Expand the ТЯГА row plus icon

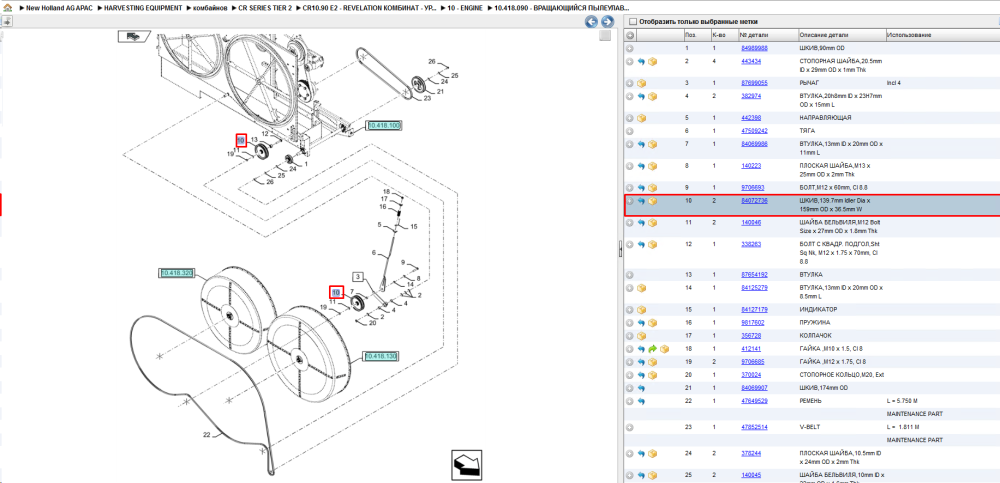[x=629, y=131]
